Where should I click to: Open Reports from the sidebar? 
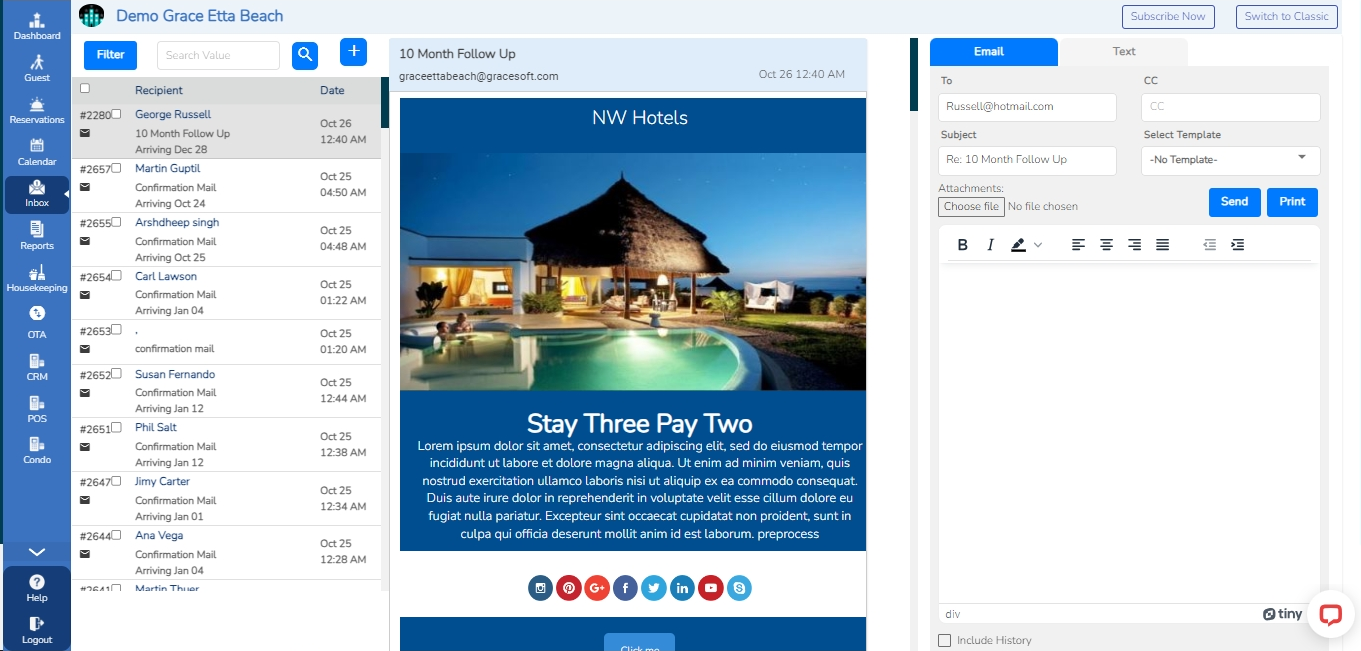coord(37,236)
